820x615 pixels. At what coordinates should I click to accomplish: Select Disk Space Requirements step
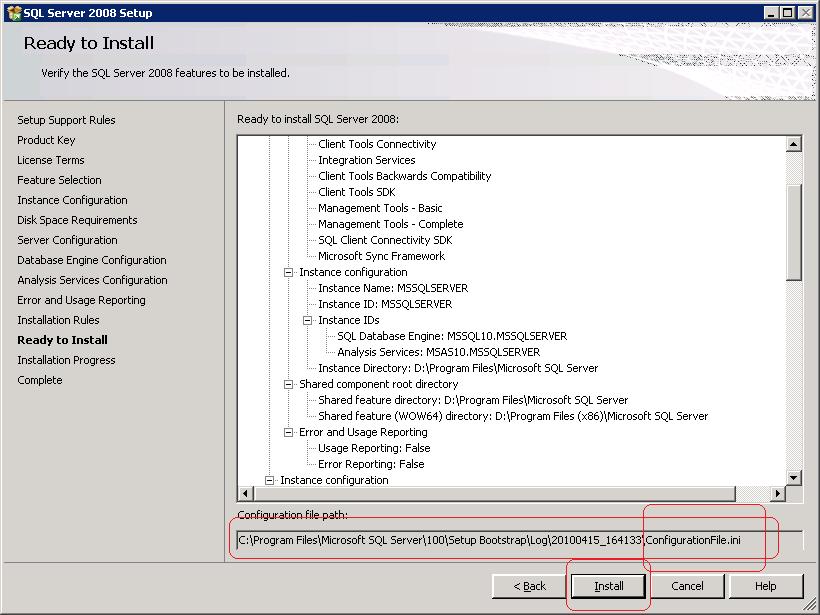click(x=77, y=220)
